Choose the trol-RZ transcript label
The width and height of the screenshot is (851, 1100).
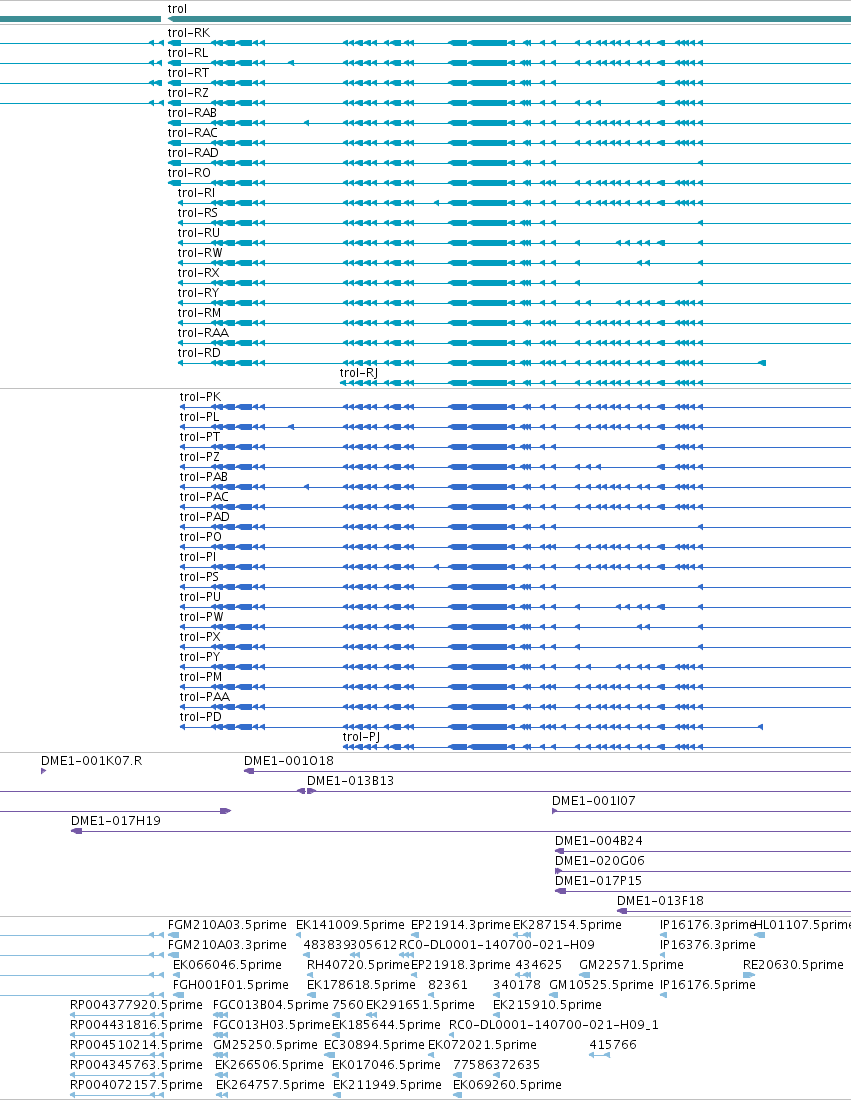[x=188, y=93]
